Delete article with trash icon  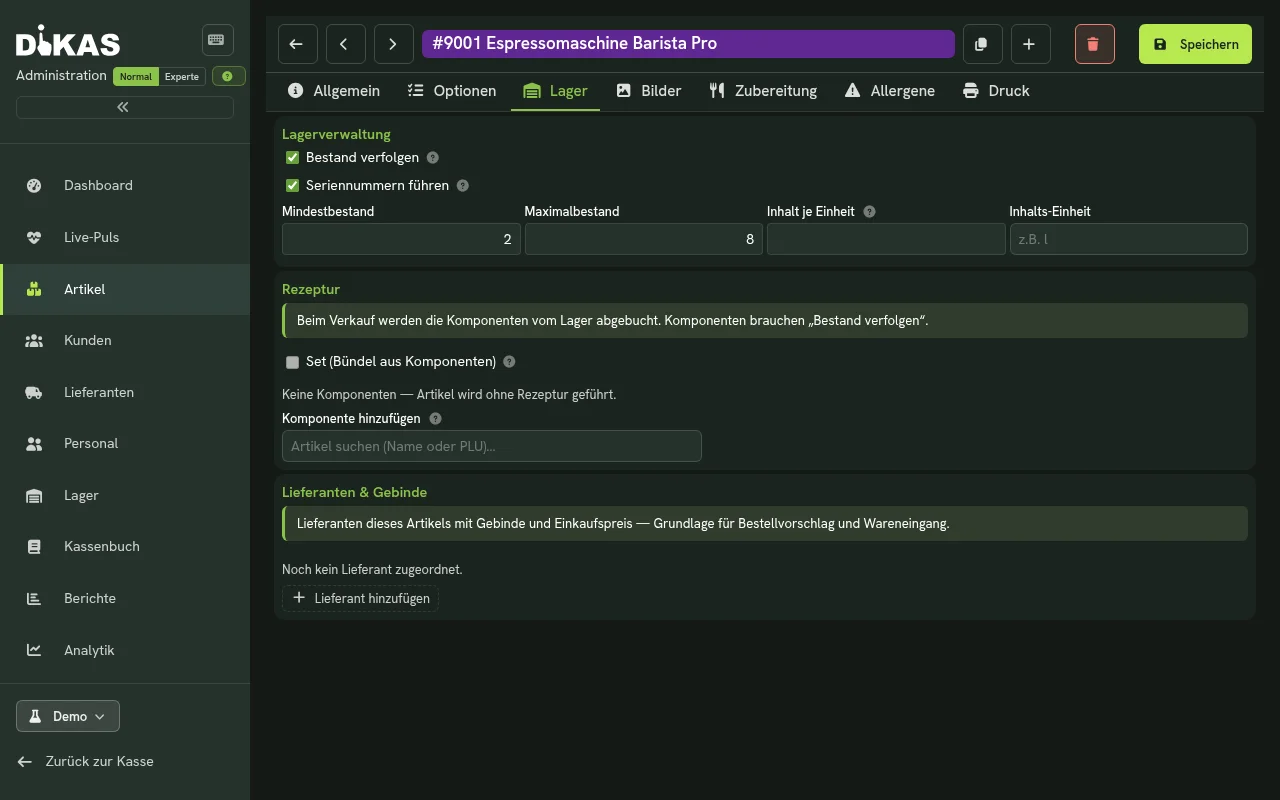click(1094, 44)
